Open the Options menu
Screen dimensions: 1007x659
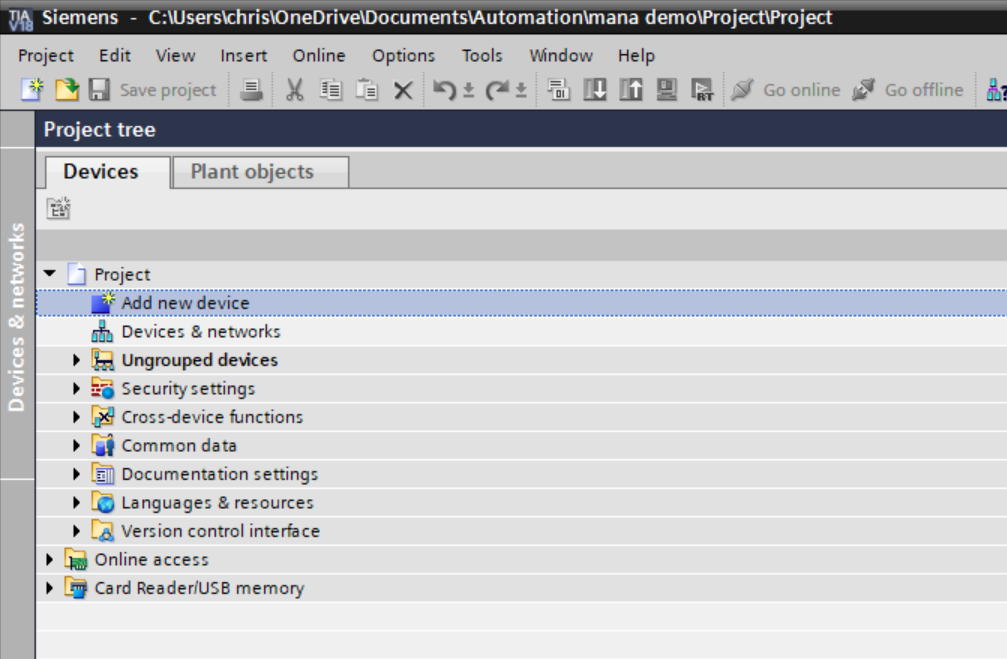pos(403,56)
